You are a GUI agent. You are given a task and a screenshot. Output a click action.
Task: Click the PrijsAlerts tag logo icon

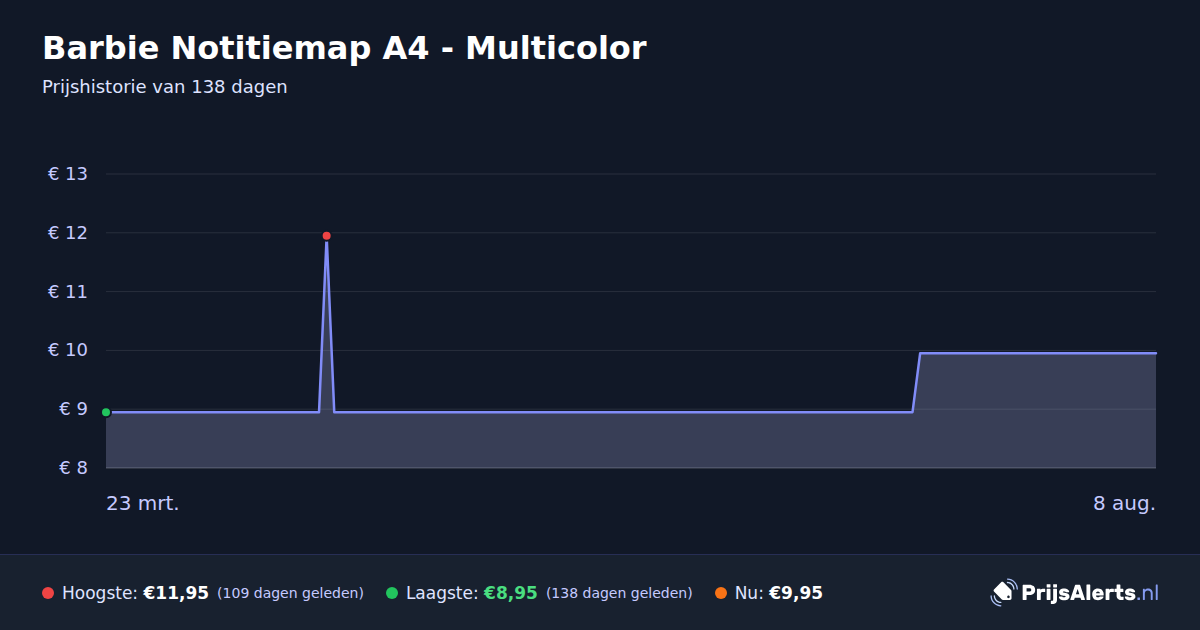[1003, 592]
